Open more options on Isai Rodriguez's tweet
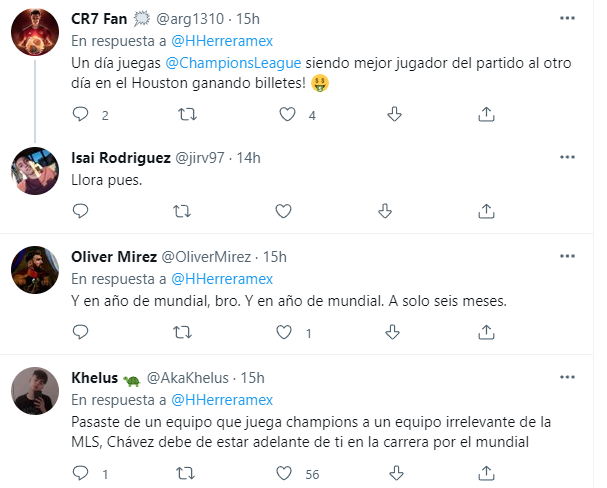607x488 pixels. coord(567,158)
